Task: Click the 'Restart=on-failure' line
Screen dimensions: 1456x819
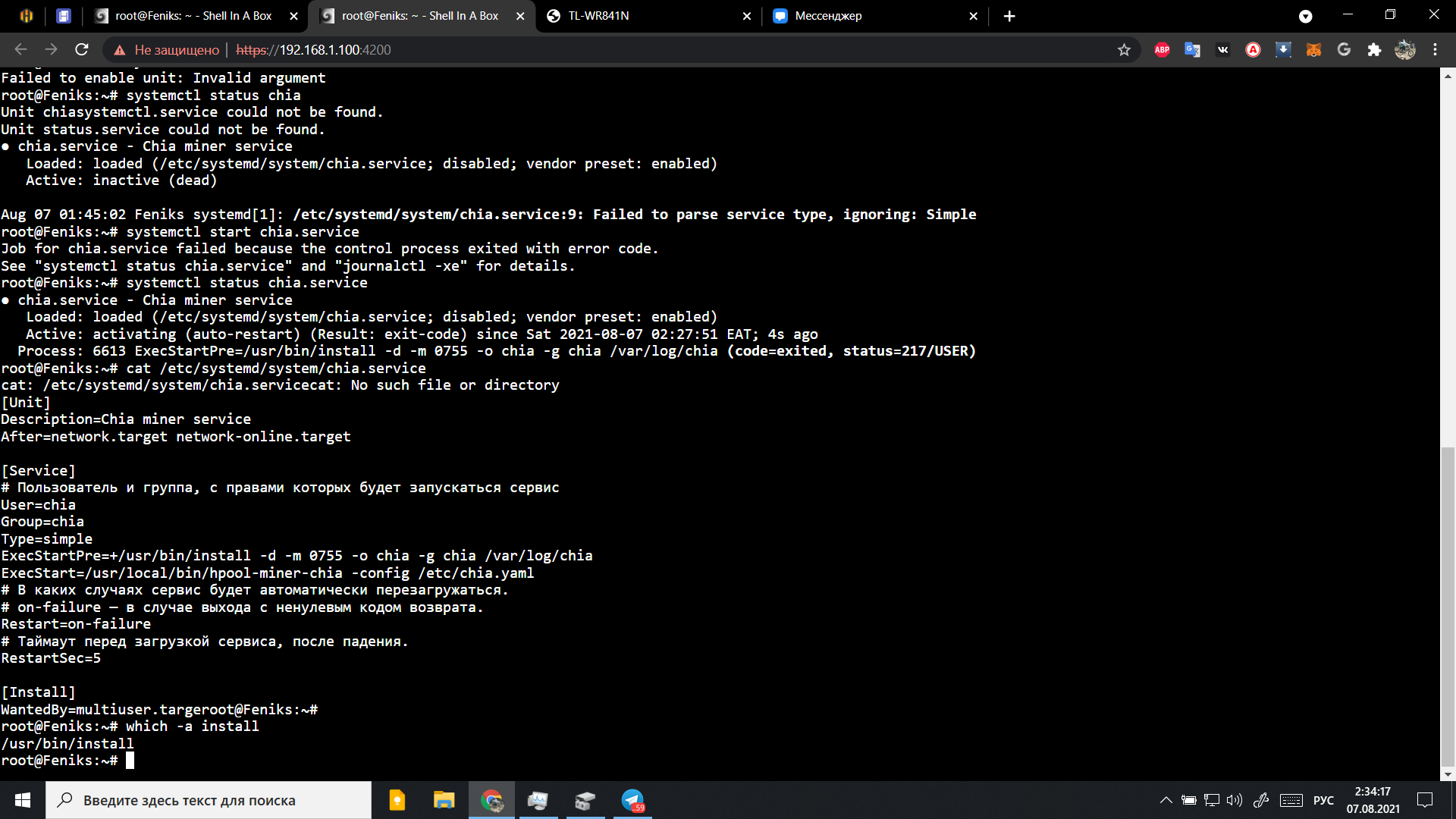Action: pyautogui.click(x=76, y=623)
